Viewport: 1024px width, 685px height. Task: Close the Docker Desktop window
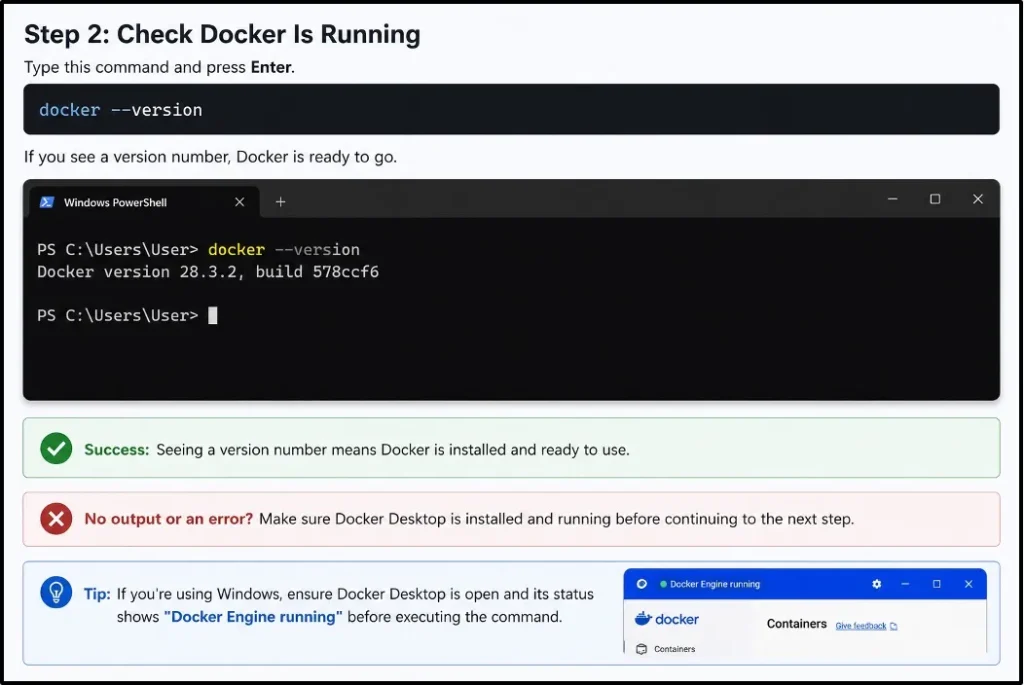click(968, 584)
